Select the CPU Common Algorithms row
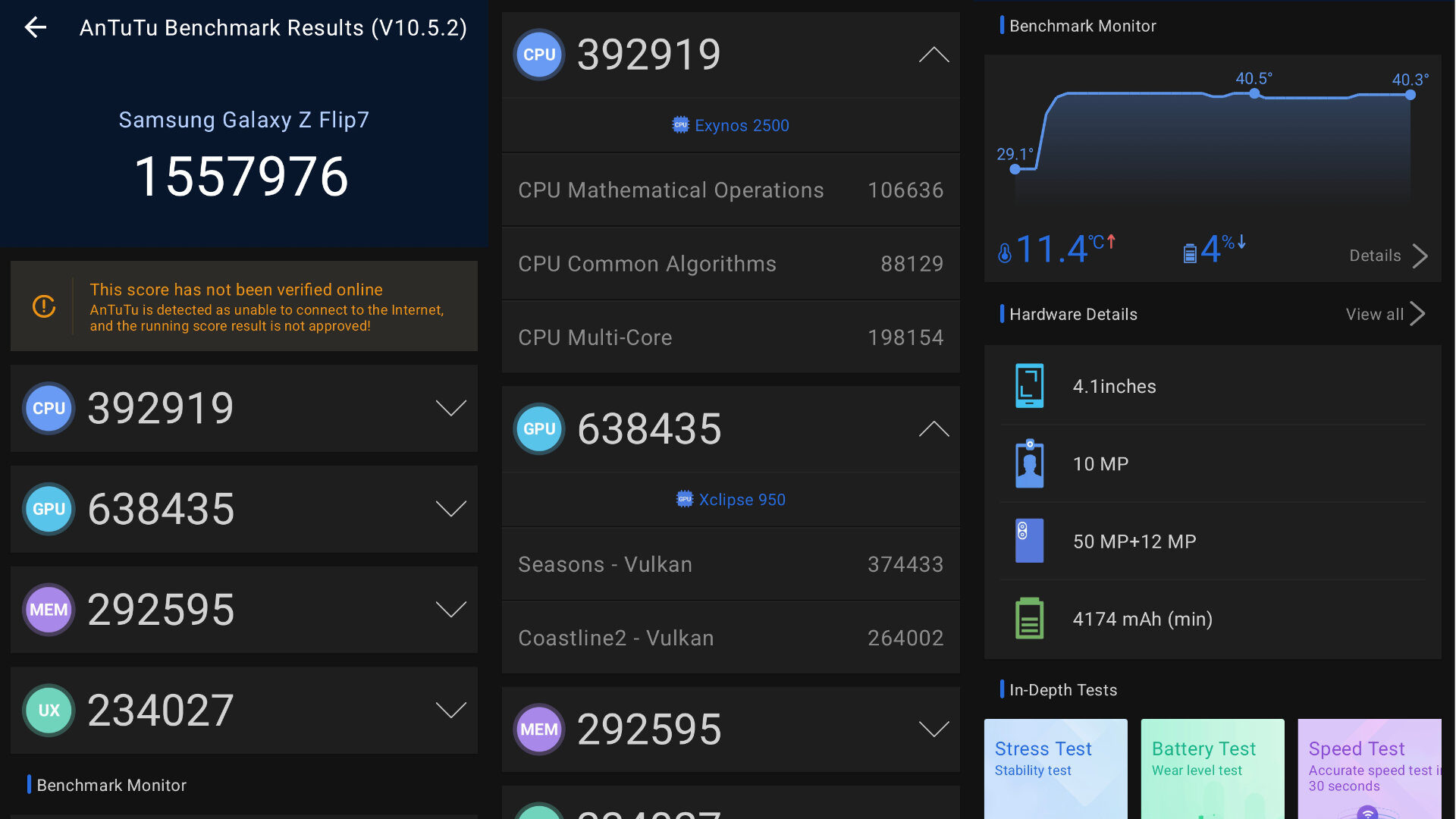The height and width of the screenshot is (819, 1456). pyautogui.click(x=730, y=263)
